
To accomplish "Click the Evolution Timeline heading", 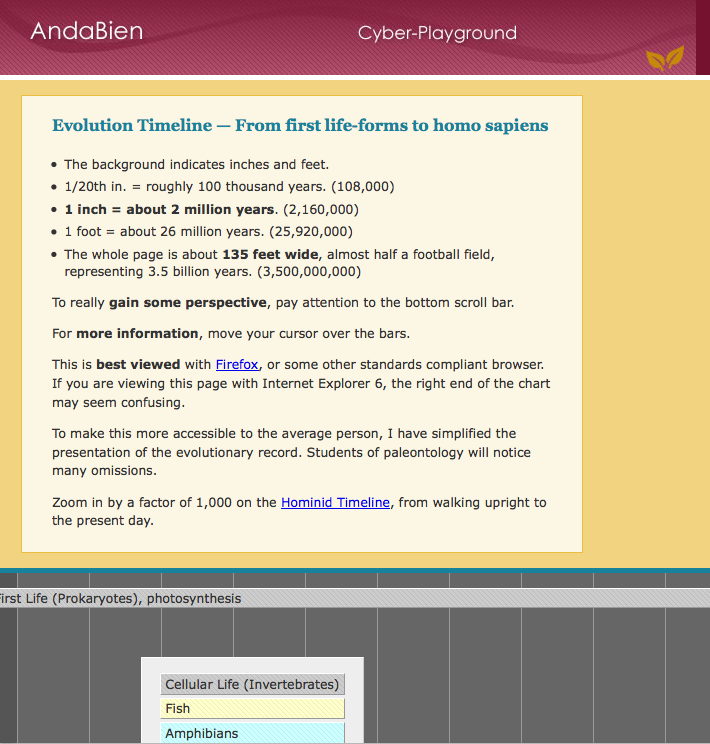I will point(300,126).
